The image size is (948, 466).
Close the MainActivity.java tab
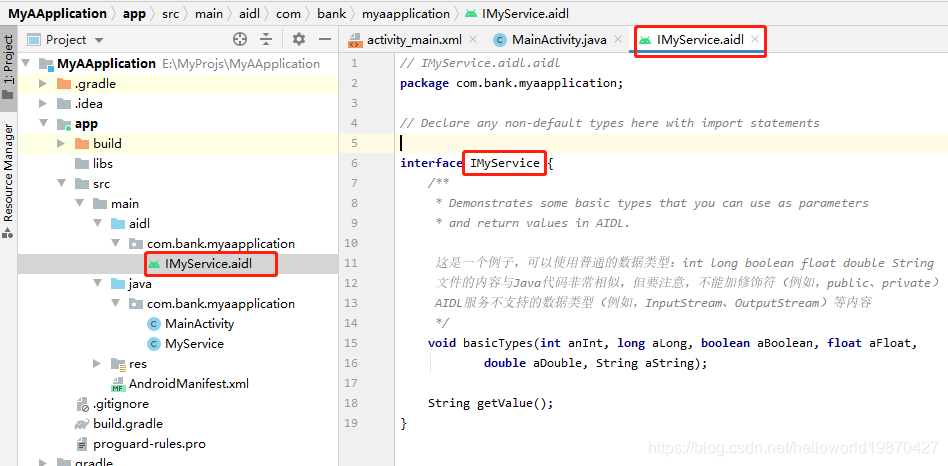click(x=617, y=40)
